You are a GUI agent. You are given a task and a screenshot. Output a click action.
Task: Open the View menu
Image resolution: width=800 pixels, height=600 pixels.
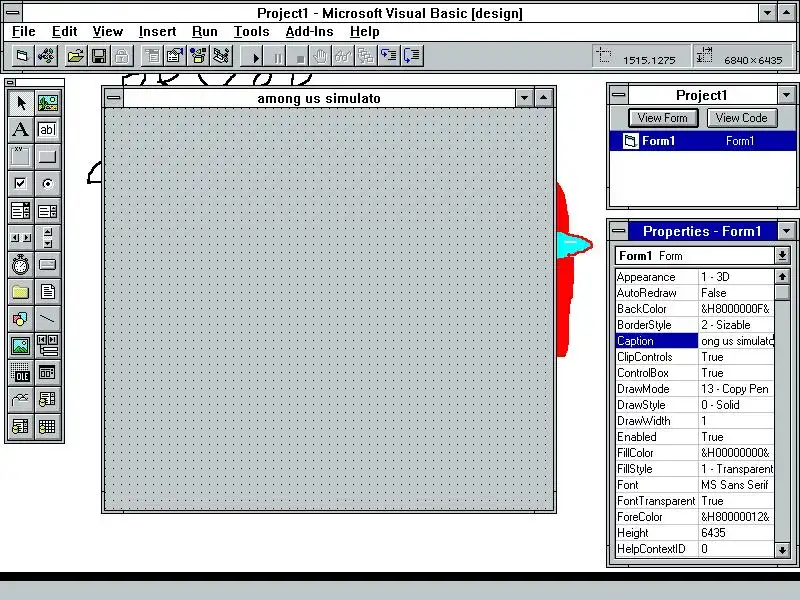pos(108,32)
